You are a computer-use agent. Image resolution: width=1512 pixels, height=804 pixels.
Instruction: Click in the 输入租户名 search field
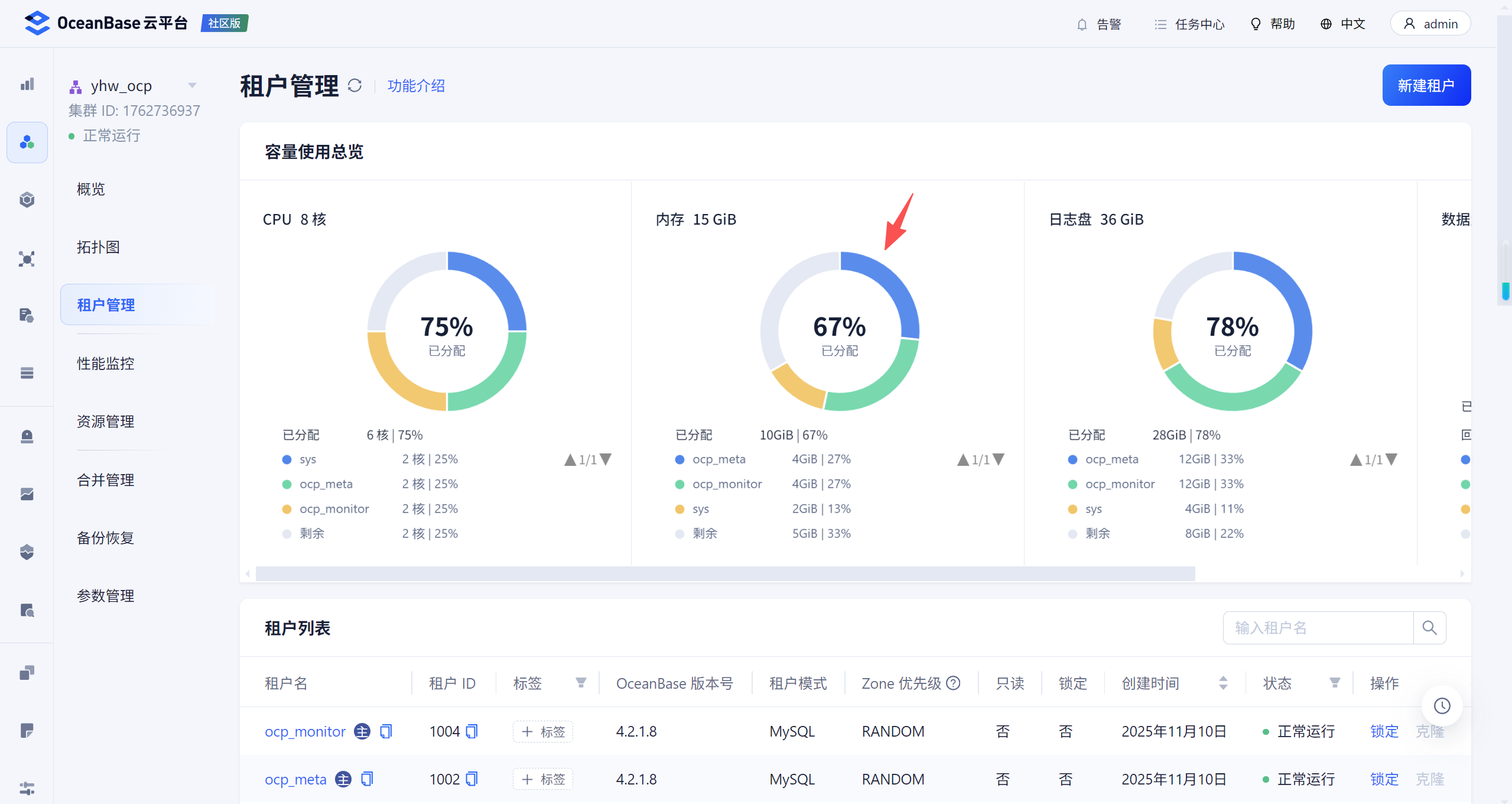pyautogui.click(x=1318, y=627)
